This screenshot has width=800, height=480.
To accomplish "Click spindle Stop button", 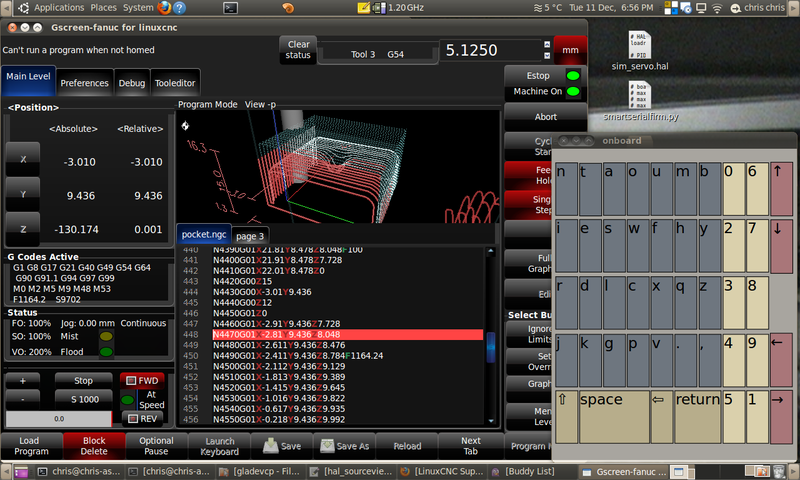I will tap(83, 381).
